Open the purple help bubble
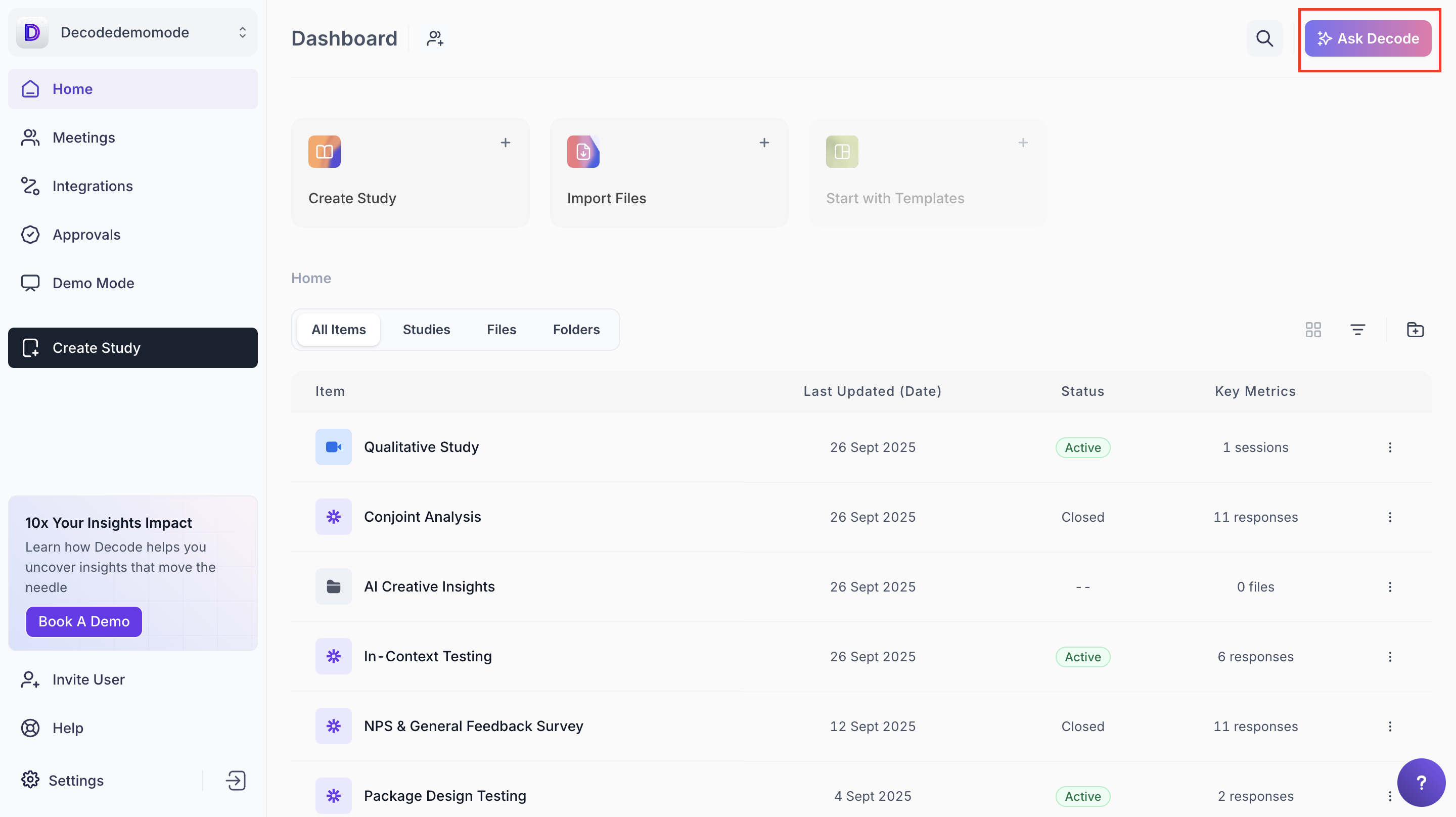The height and width of the screenshot is (817, 1456). tap(1421, 783)
